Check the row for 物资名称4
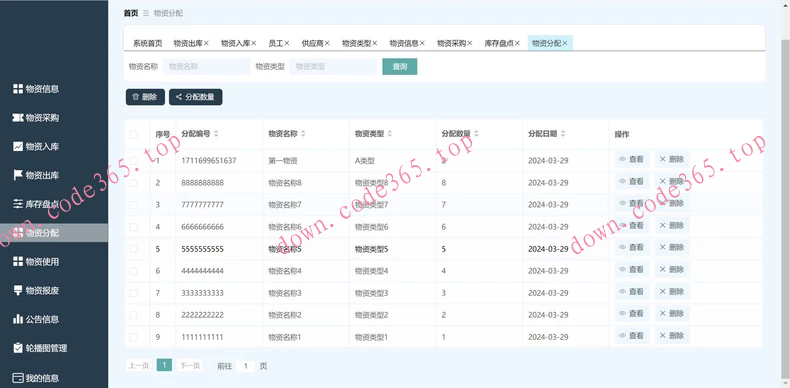The height and width of the screenshot is (388, 790). coord(133,271)
